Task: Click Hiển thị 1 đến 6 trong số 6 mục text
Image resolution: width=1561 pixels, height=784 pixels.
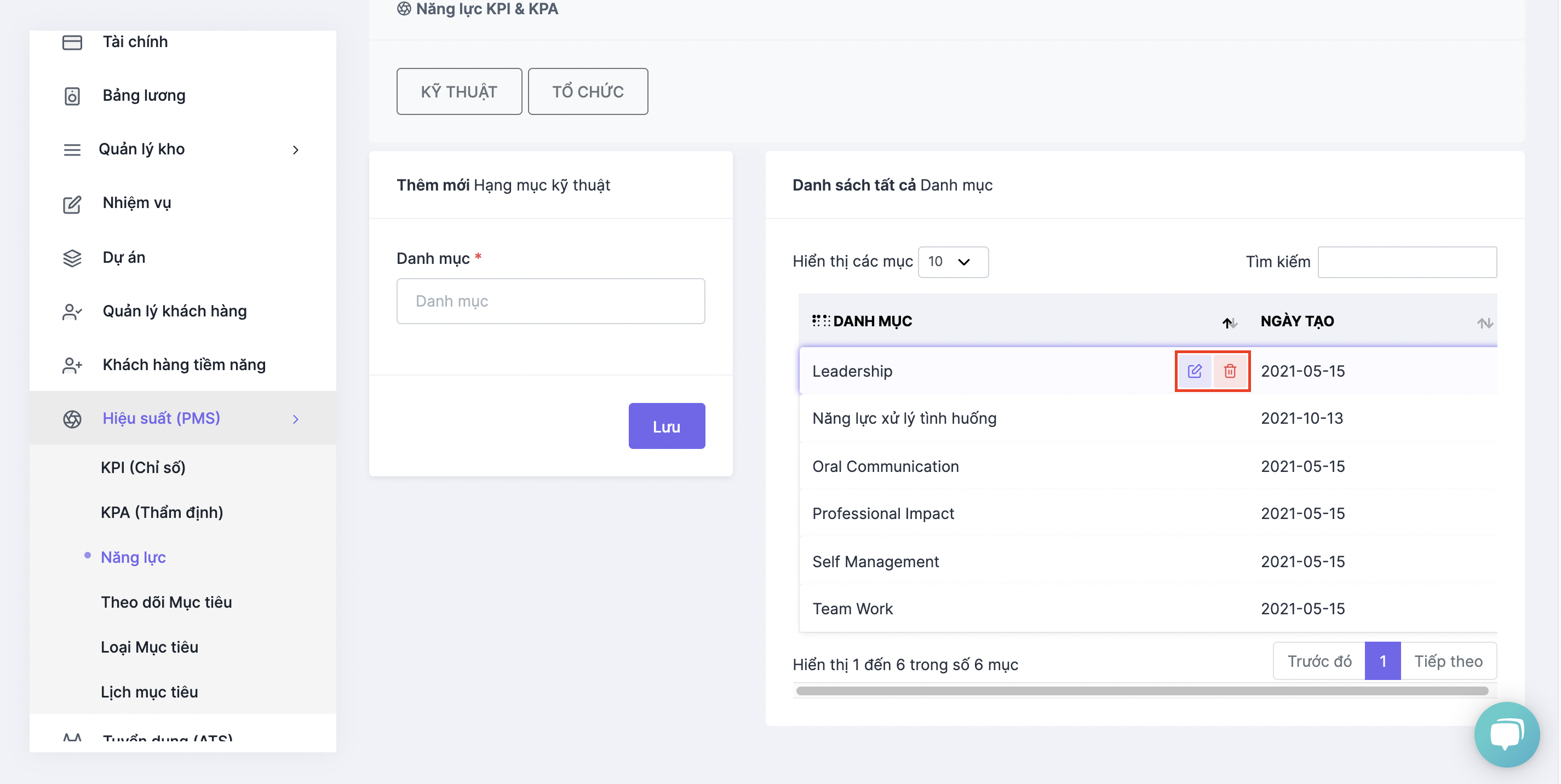Action: tap(905, 665)
